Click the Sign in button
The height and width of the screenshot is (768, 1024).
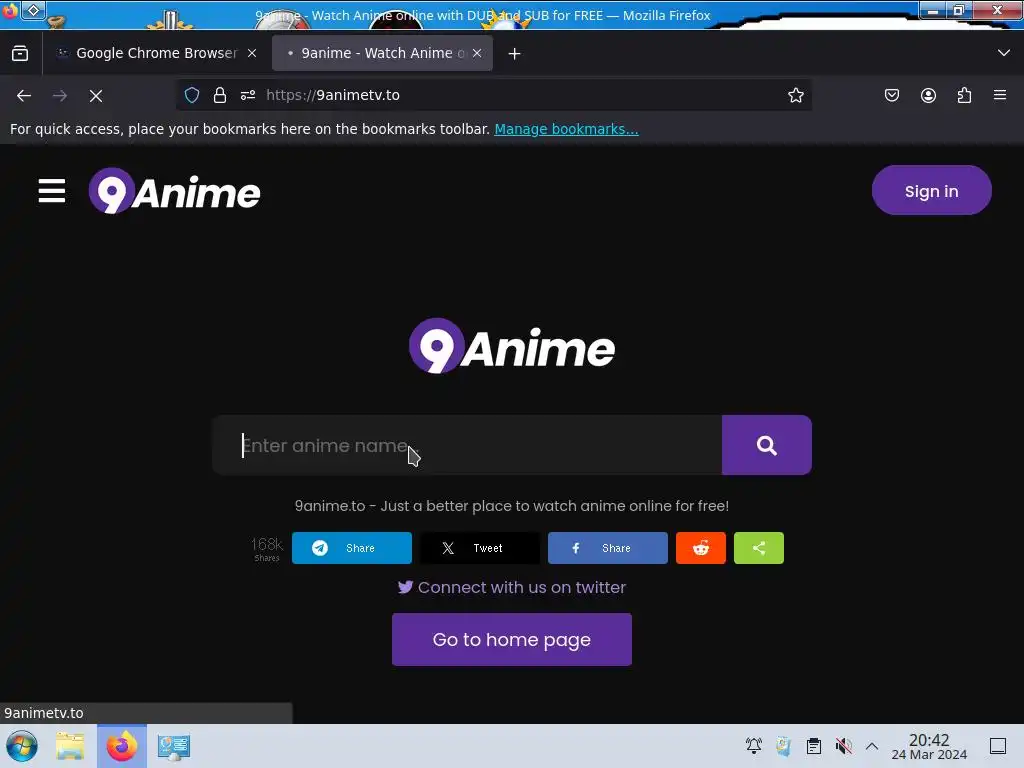click(931, 190)
